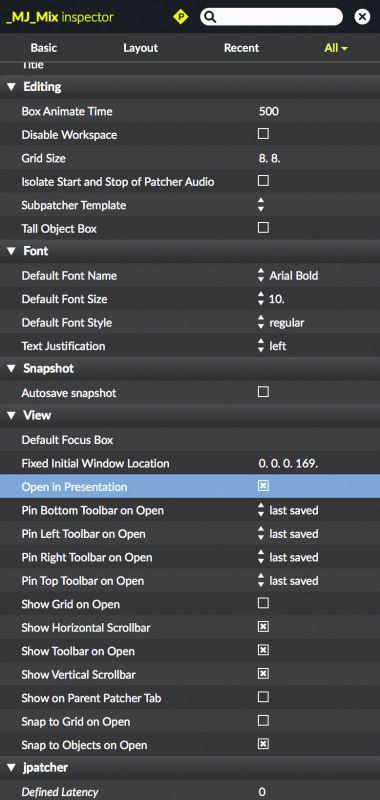Open Default Font Name dropdown Arial Bold

click(x=288, y=276)
